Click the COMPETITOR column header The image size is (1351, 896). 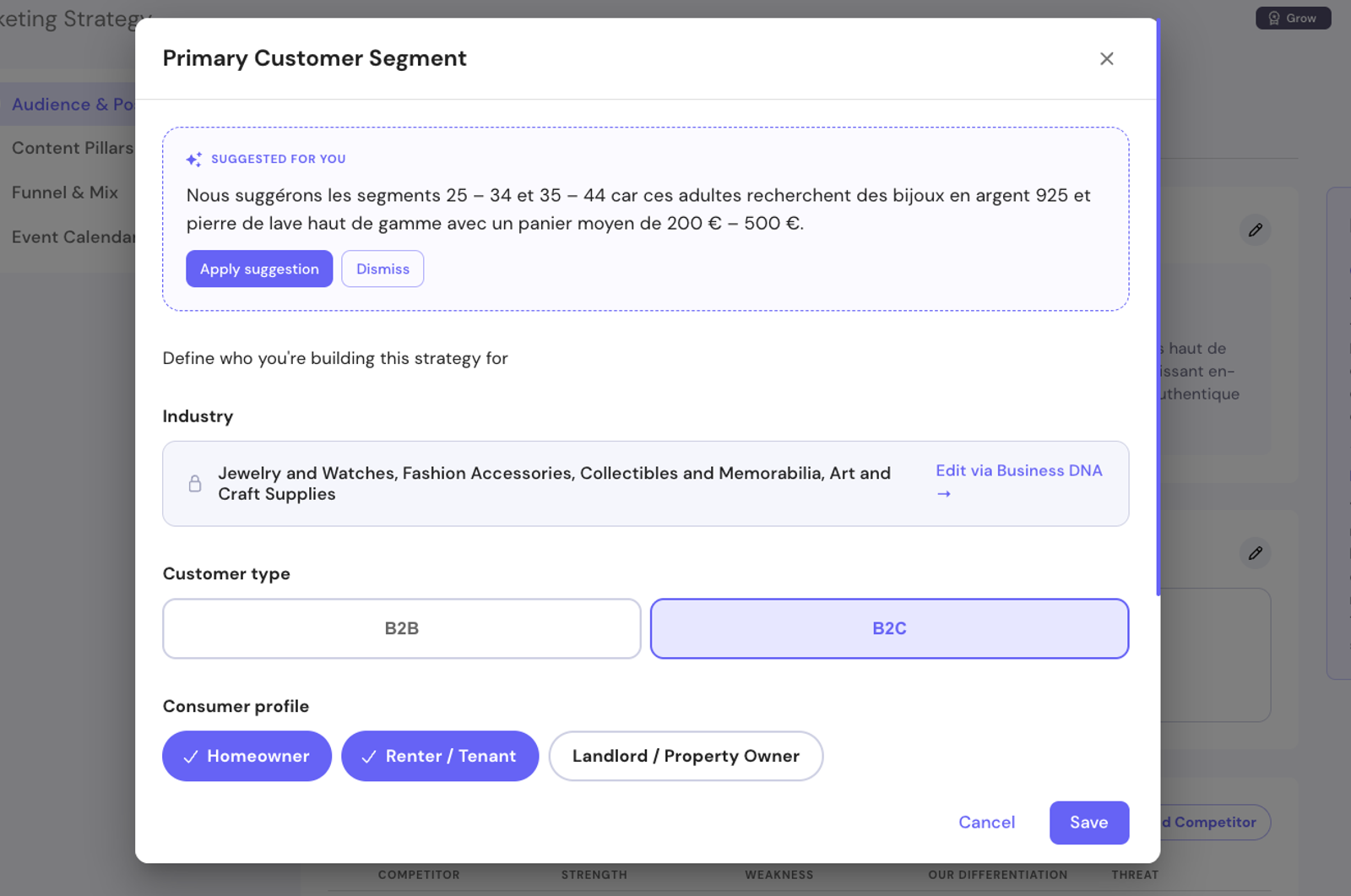pyautogui.click(x=419, y=875)
